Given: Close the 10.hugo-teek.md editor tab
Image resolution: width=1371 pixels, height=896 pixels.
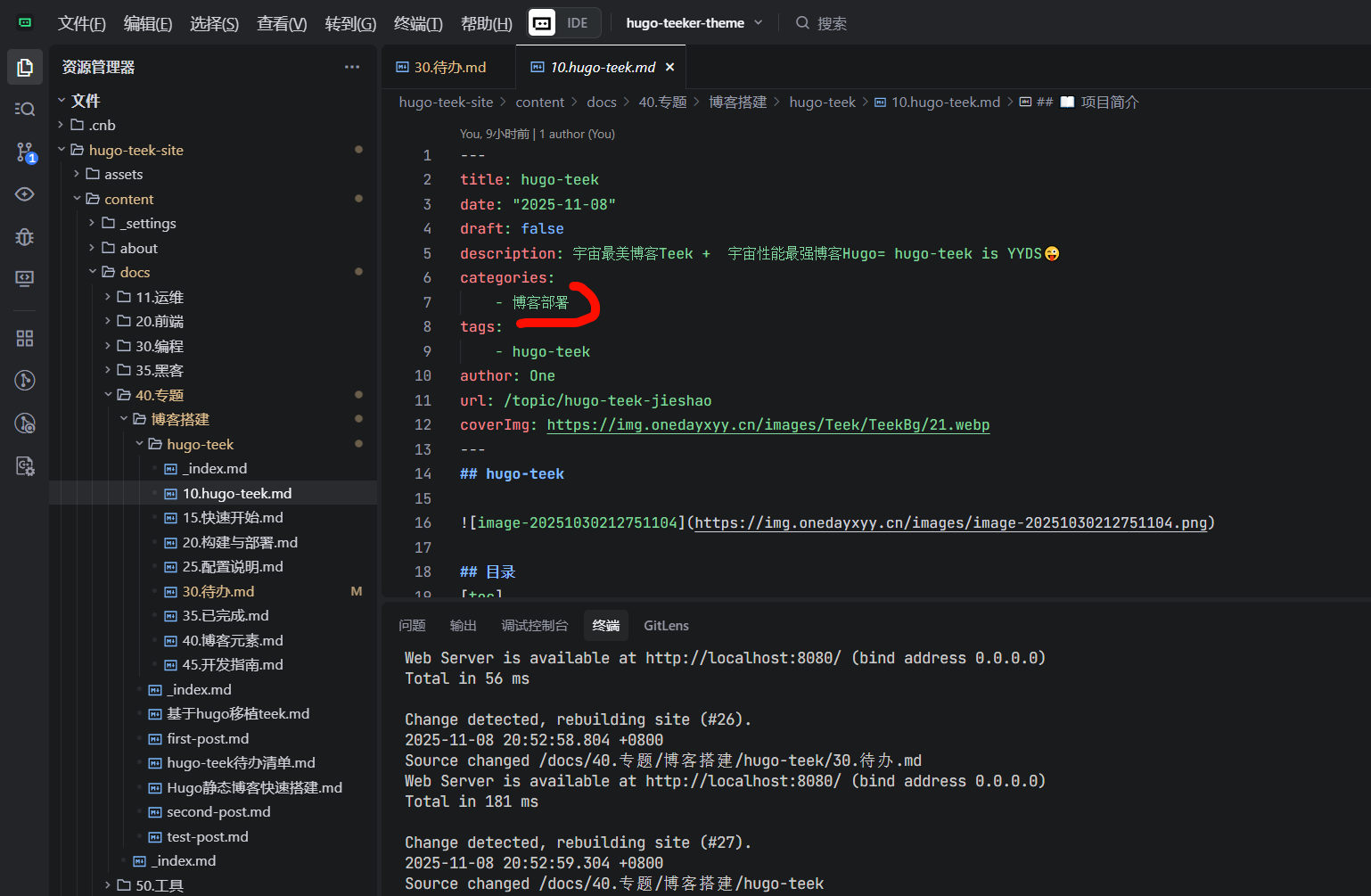Looking at the screenshot, I should (x=670, y=67).
